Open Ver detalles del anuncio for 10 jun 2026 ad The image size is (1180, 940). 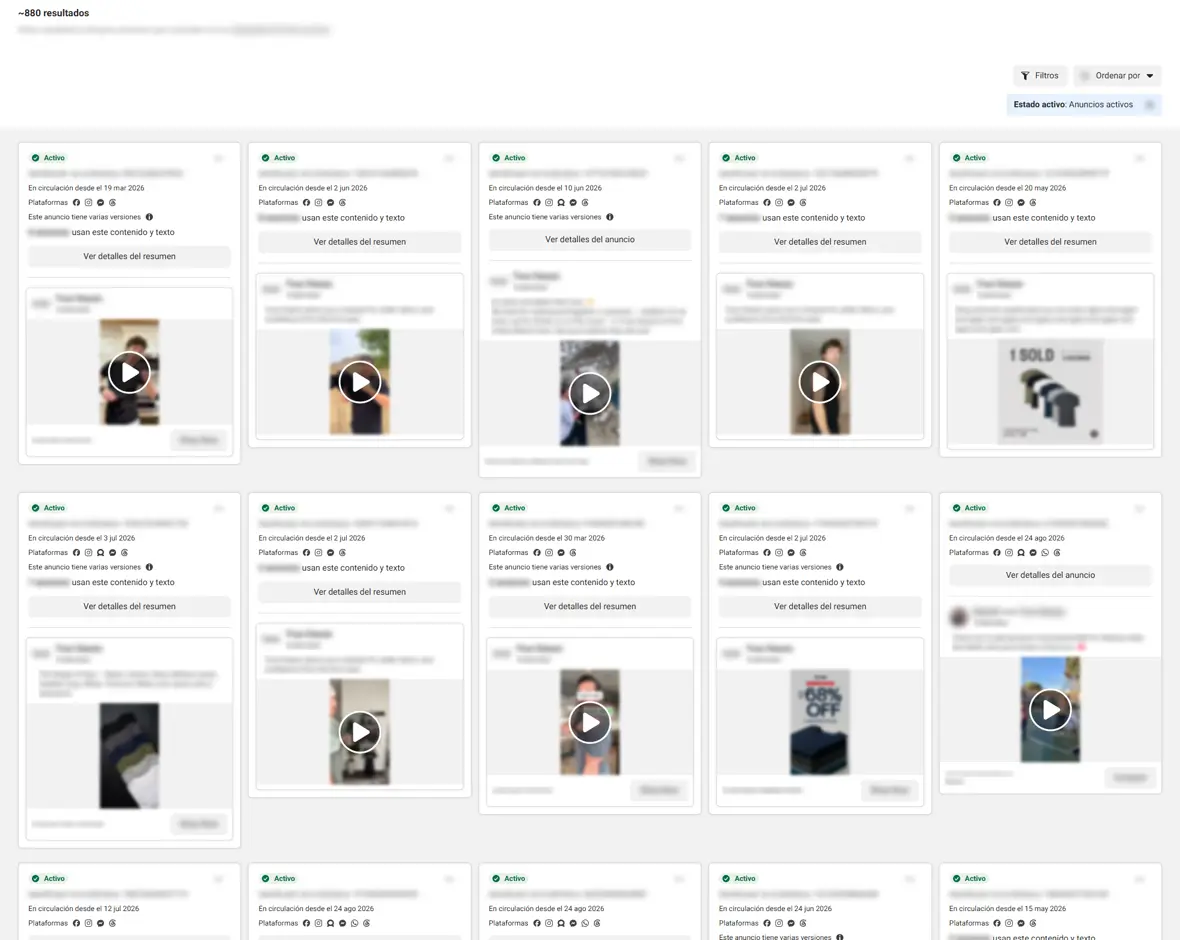tap(590, 240)
